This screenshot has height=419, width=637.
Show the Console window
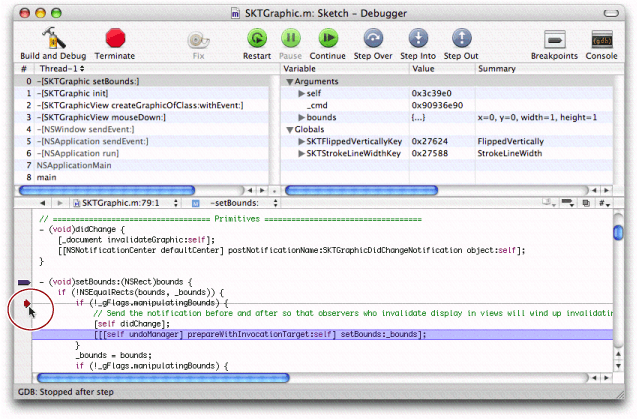point(602,39)
